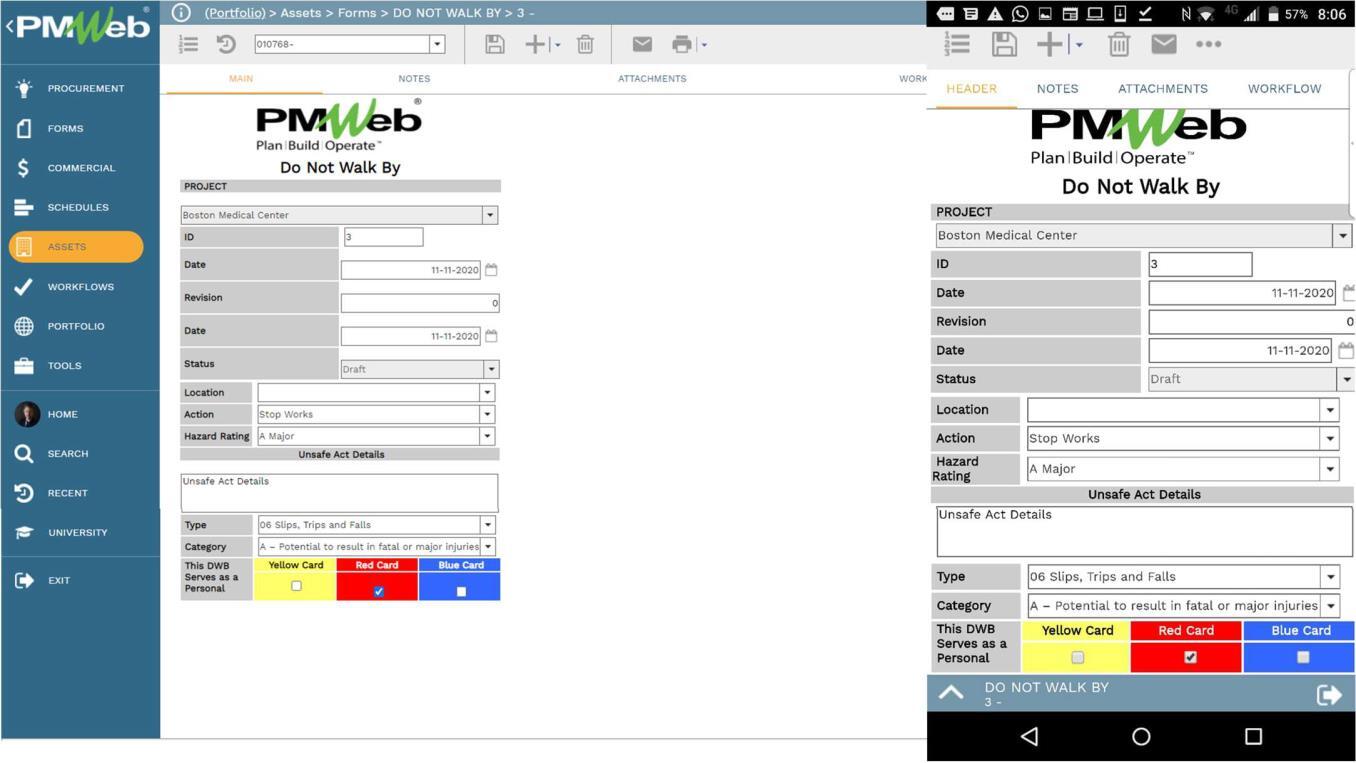Open Project dropdown in desktop form
The image size is (1356, 763).
point(490,215)
